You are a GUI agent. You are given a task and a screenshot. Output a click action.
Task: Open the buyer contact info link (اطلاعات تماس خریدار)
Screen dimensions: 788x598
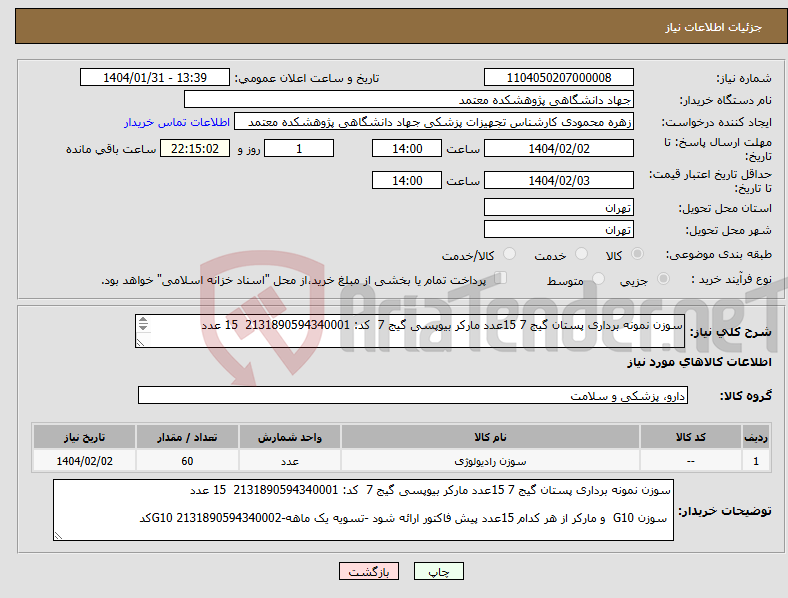tap(177, 122)
